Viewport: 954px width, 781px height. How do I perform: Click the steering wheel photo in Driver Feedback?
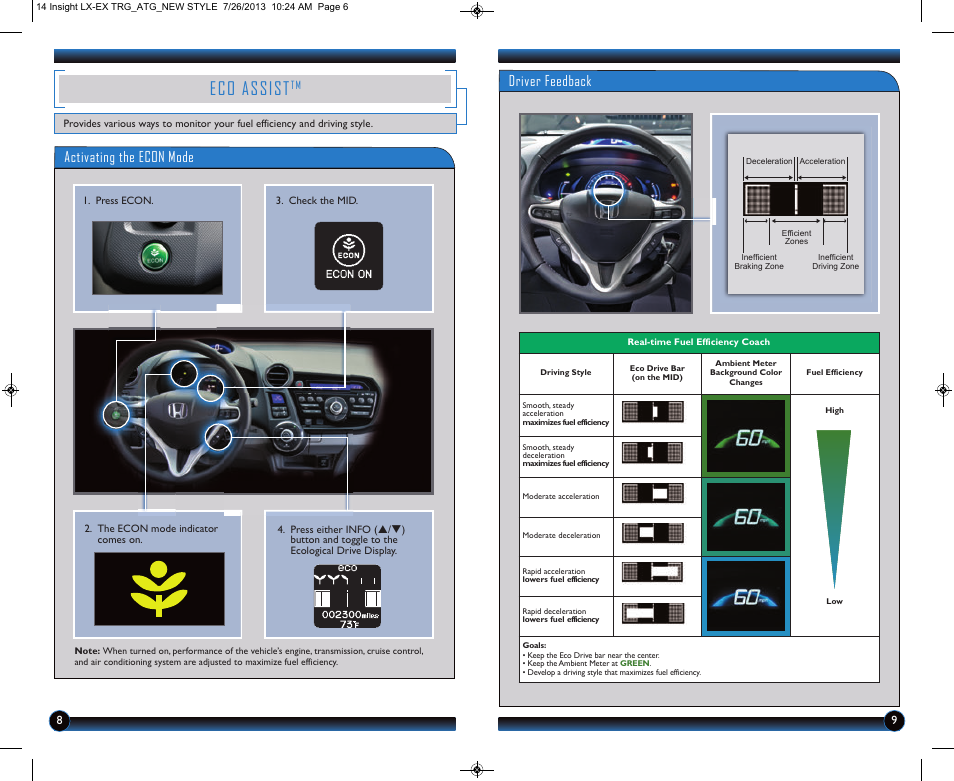606,213
